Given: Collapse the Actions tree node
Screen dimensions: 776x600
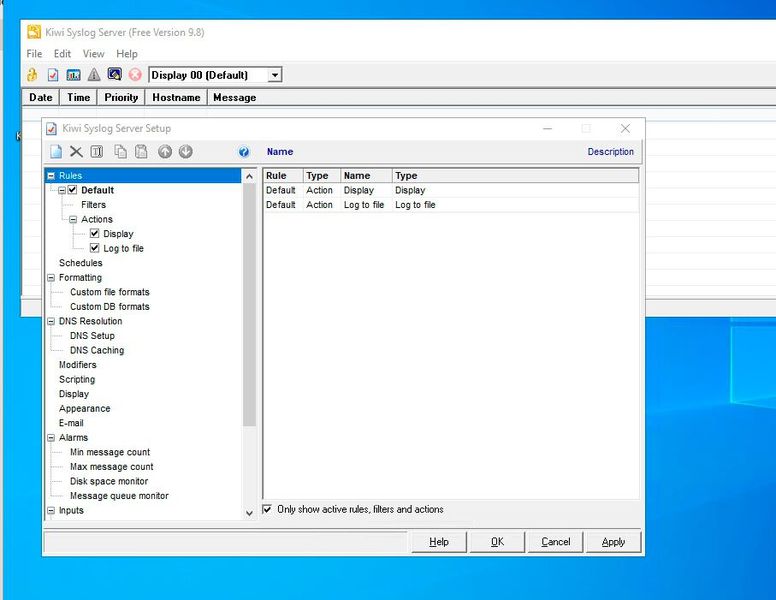Looking at the screenshot, I should pyautogui.click(x=73, y=219).
